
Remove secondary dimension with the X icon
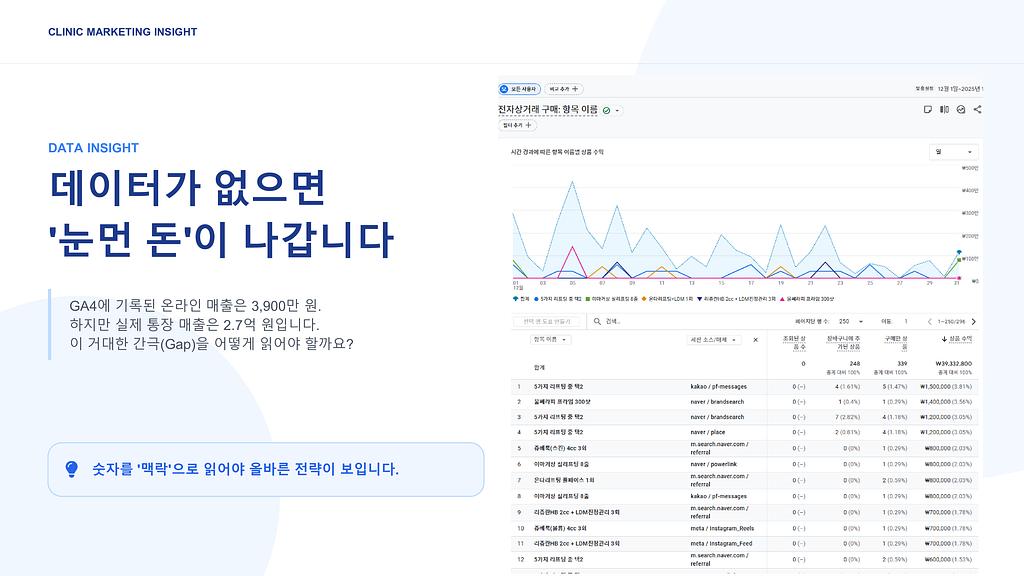click(x=755, y=340)
